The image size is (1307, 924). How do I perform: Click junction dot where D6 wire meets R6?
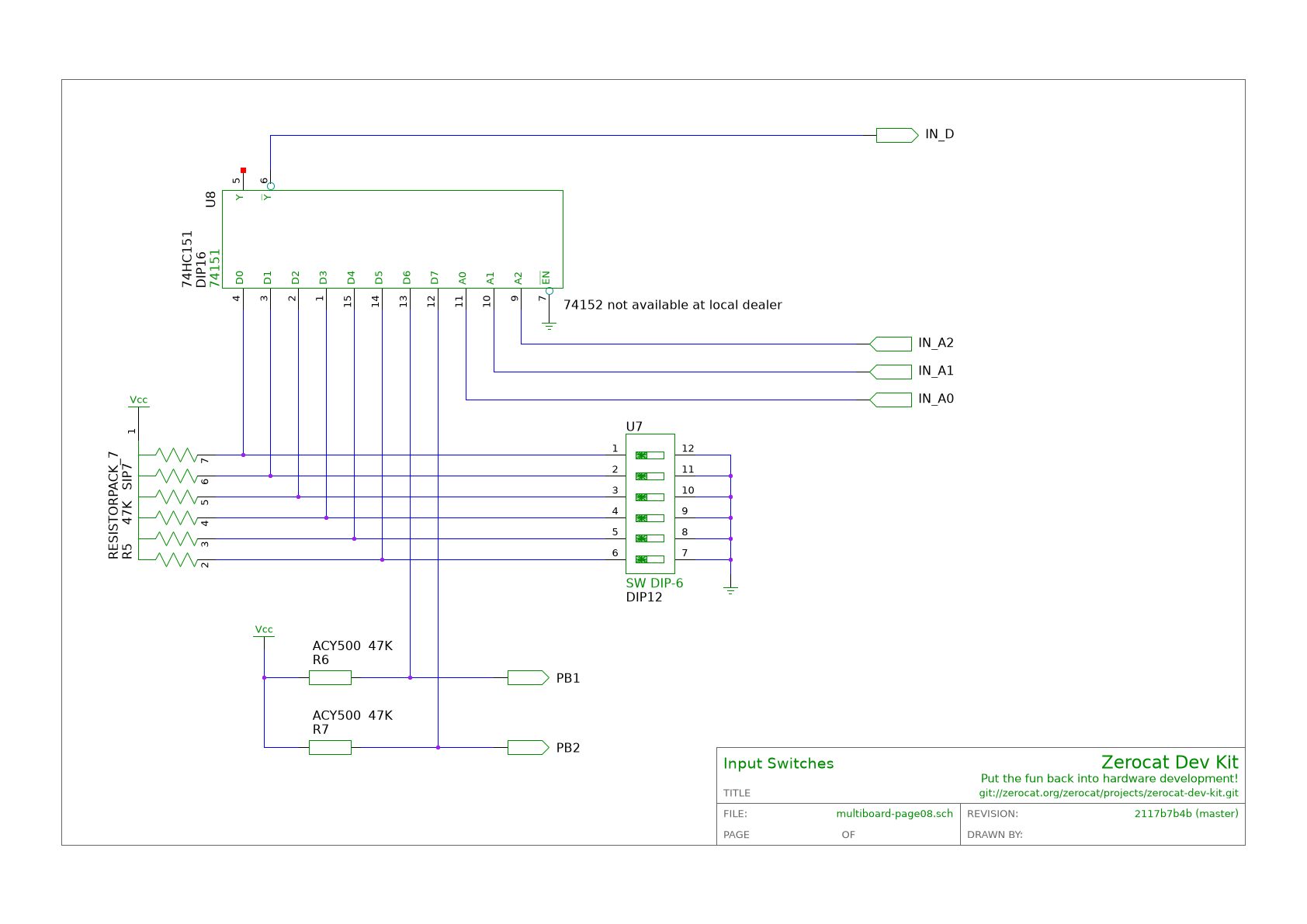(x=410, y=678)
